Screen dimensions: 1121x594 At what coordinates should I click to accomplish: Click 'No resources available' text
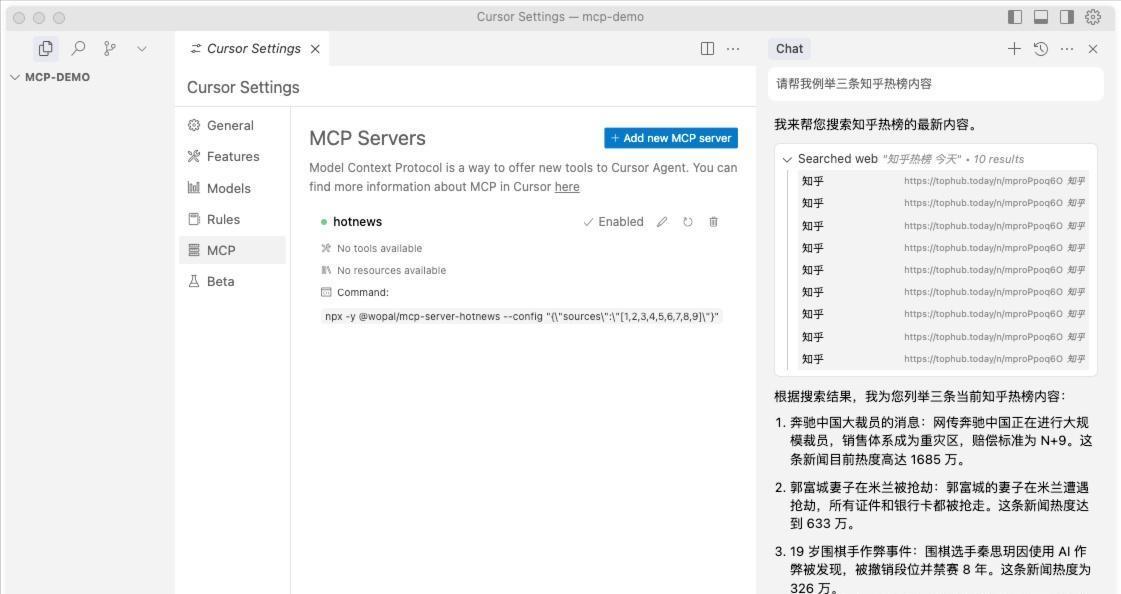pos(392,270)
